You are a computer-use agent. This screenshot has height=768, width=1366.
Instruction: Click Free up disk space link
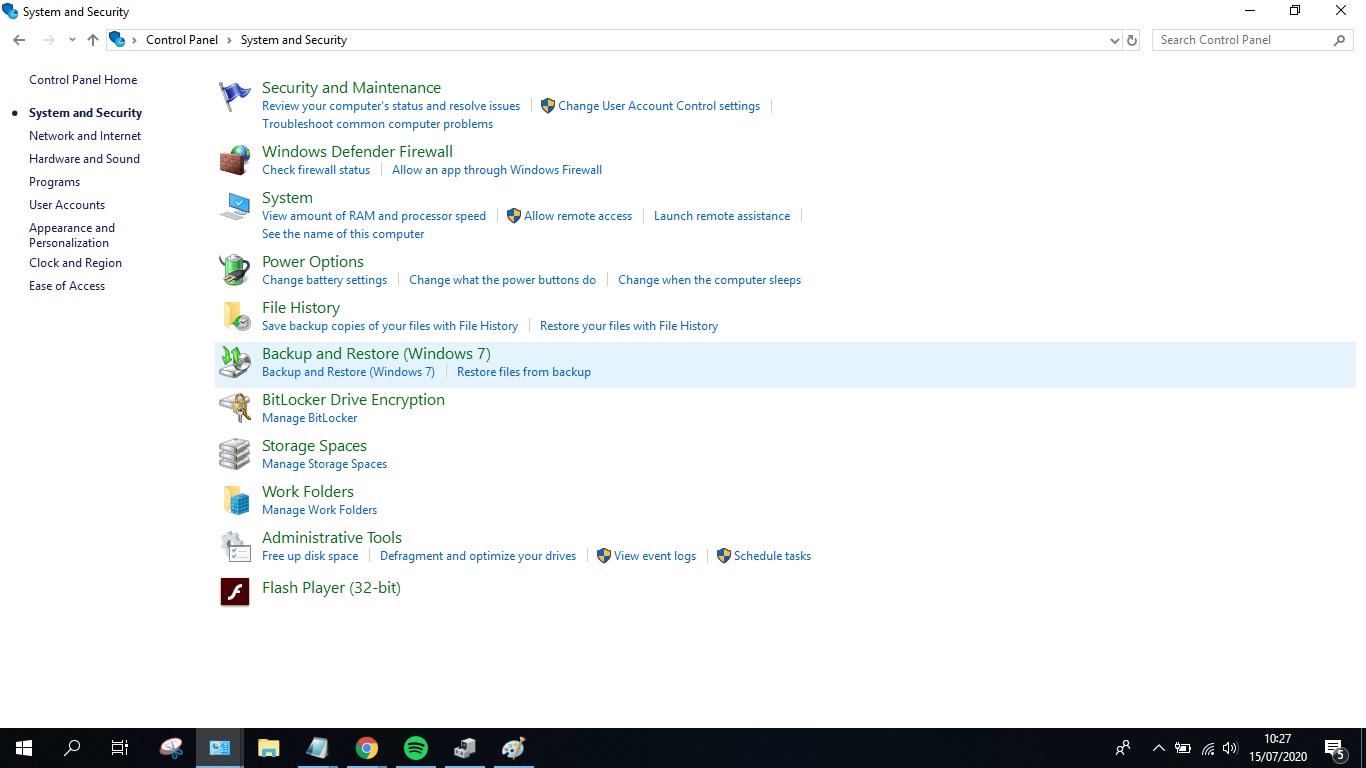coord(310,556)
